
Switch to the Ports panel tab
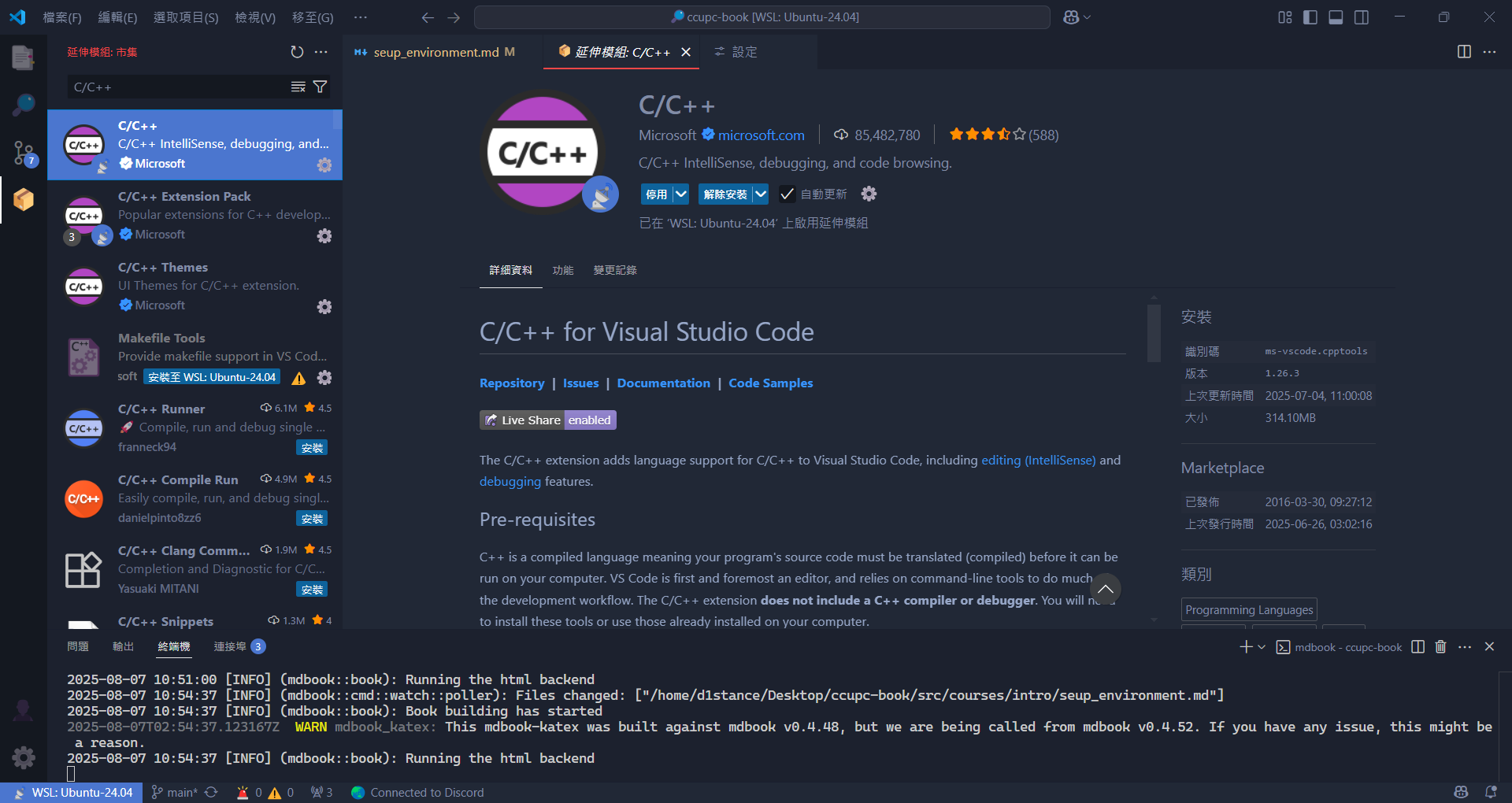point(239,646)
